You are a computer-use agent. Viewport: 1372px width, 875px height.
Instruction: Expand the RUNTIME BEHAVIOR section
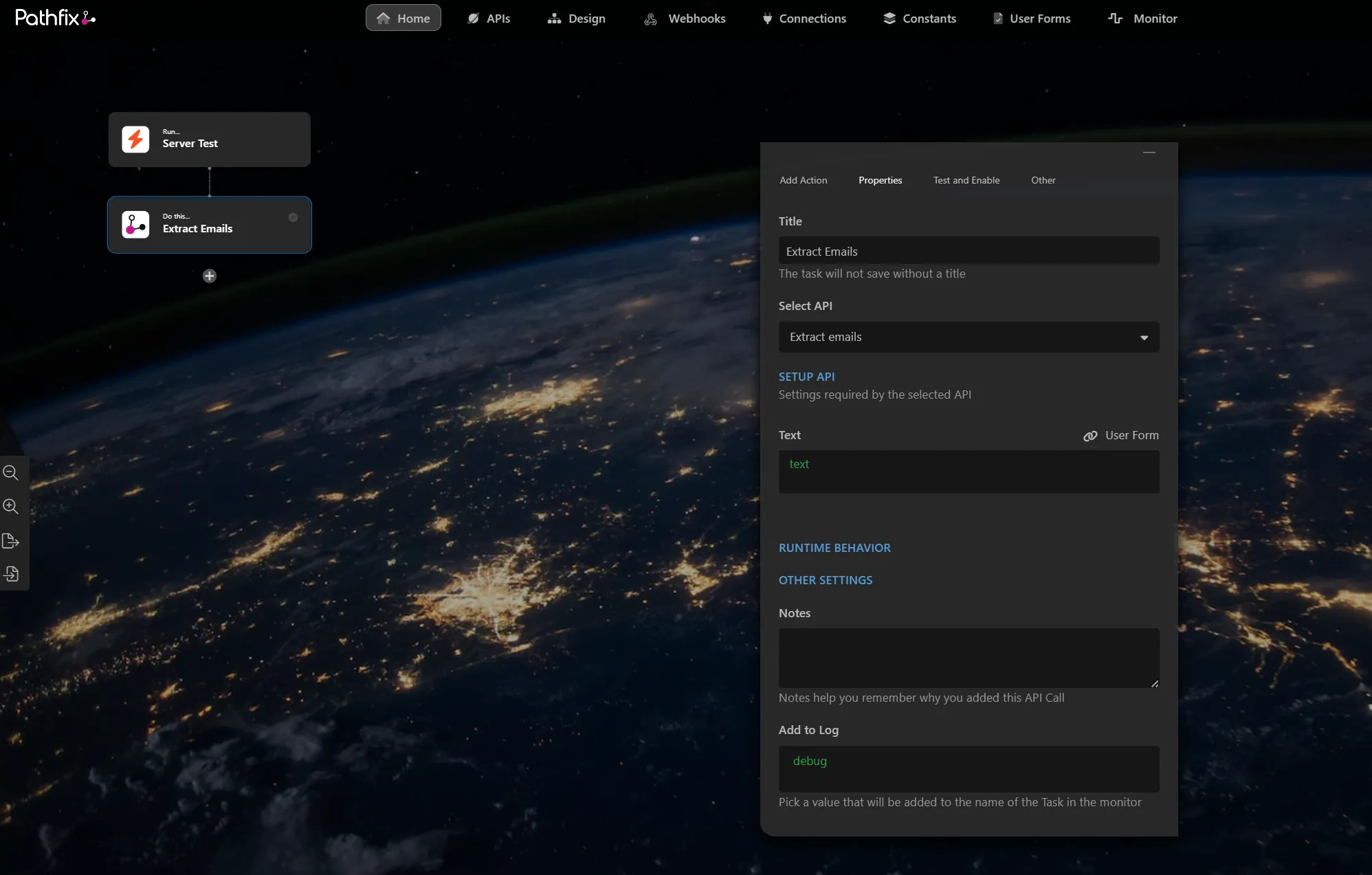834,548
